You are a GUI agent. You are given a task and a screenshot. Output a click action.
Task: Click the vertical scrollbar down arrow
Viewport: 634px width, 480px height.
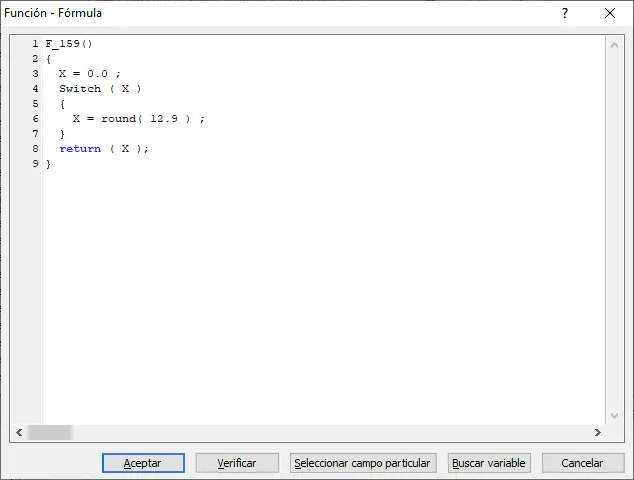point(614,416)
